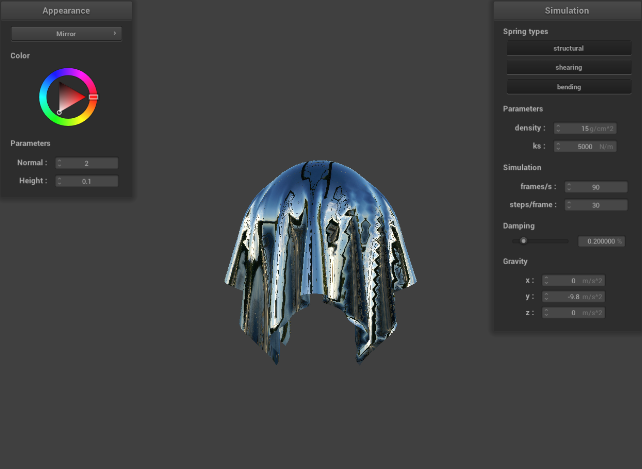Click the Damping slider knob
This screenshot has height=469, width=642.
click(523, 241)
